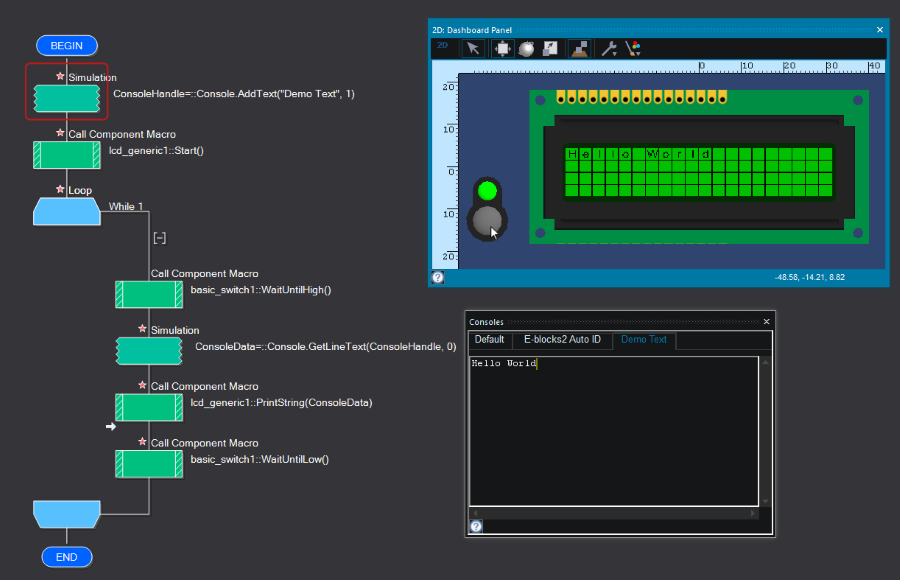The width and height of the screenshot is (900, 580).
Task: Click basic_switch1::WaitUntilHigh() label
Action: (261, 290)
